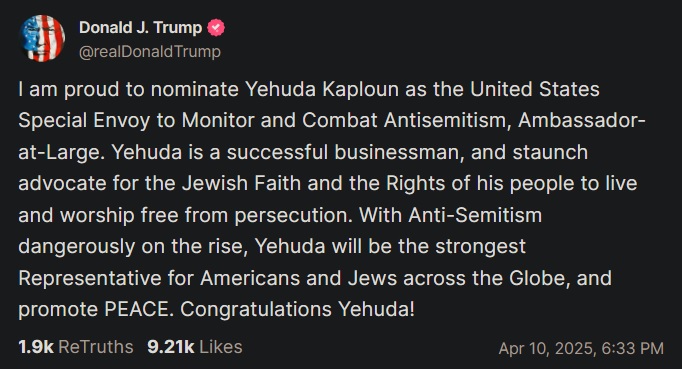
Task: Select the name Yehuda Kaploun in post
Action: (x=322, y=89)
